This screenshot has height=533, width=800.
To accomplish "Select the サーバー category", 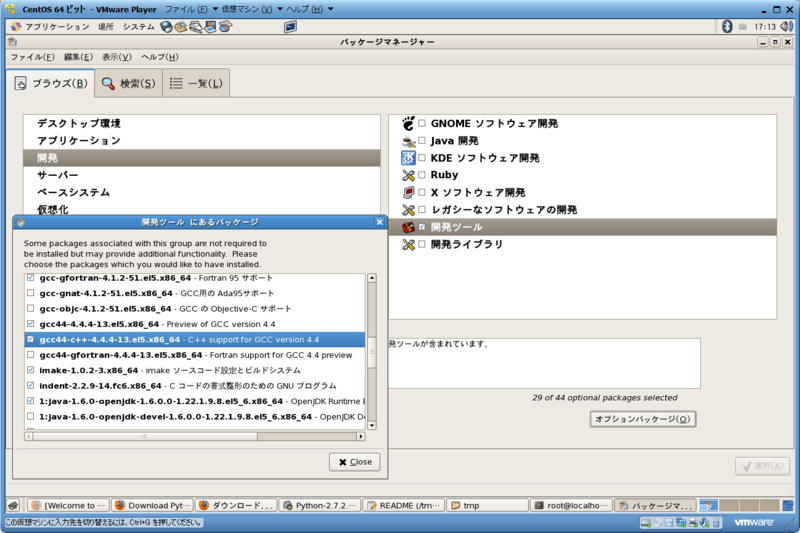I will tap(202, 175).
